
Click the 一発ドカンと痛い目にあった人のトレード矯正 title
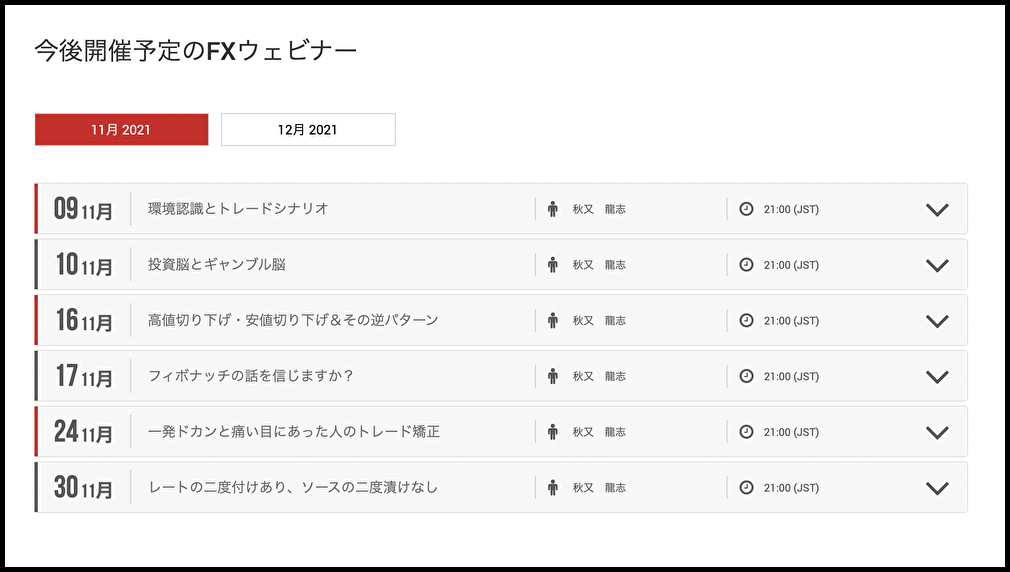coord(293,432)
